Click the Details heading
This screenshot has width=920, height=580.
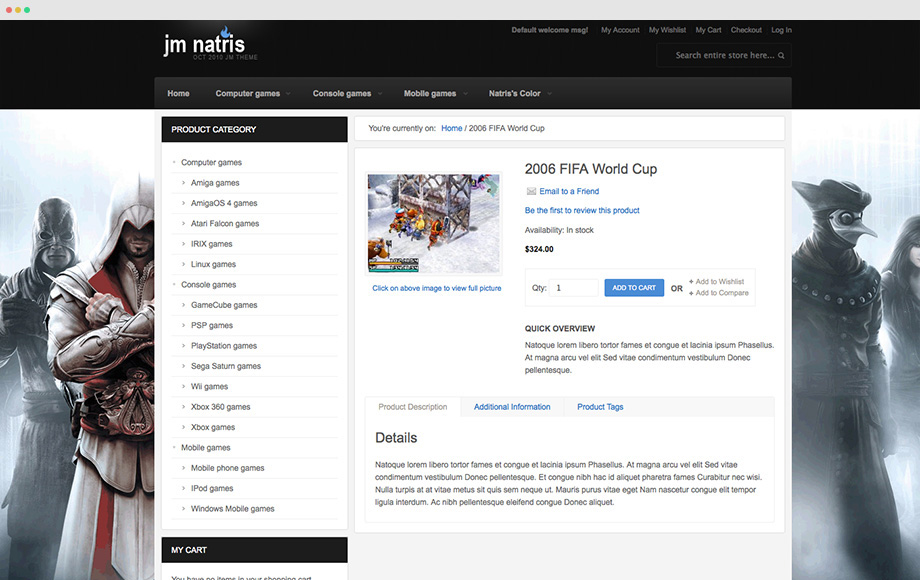[396, 438]
